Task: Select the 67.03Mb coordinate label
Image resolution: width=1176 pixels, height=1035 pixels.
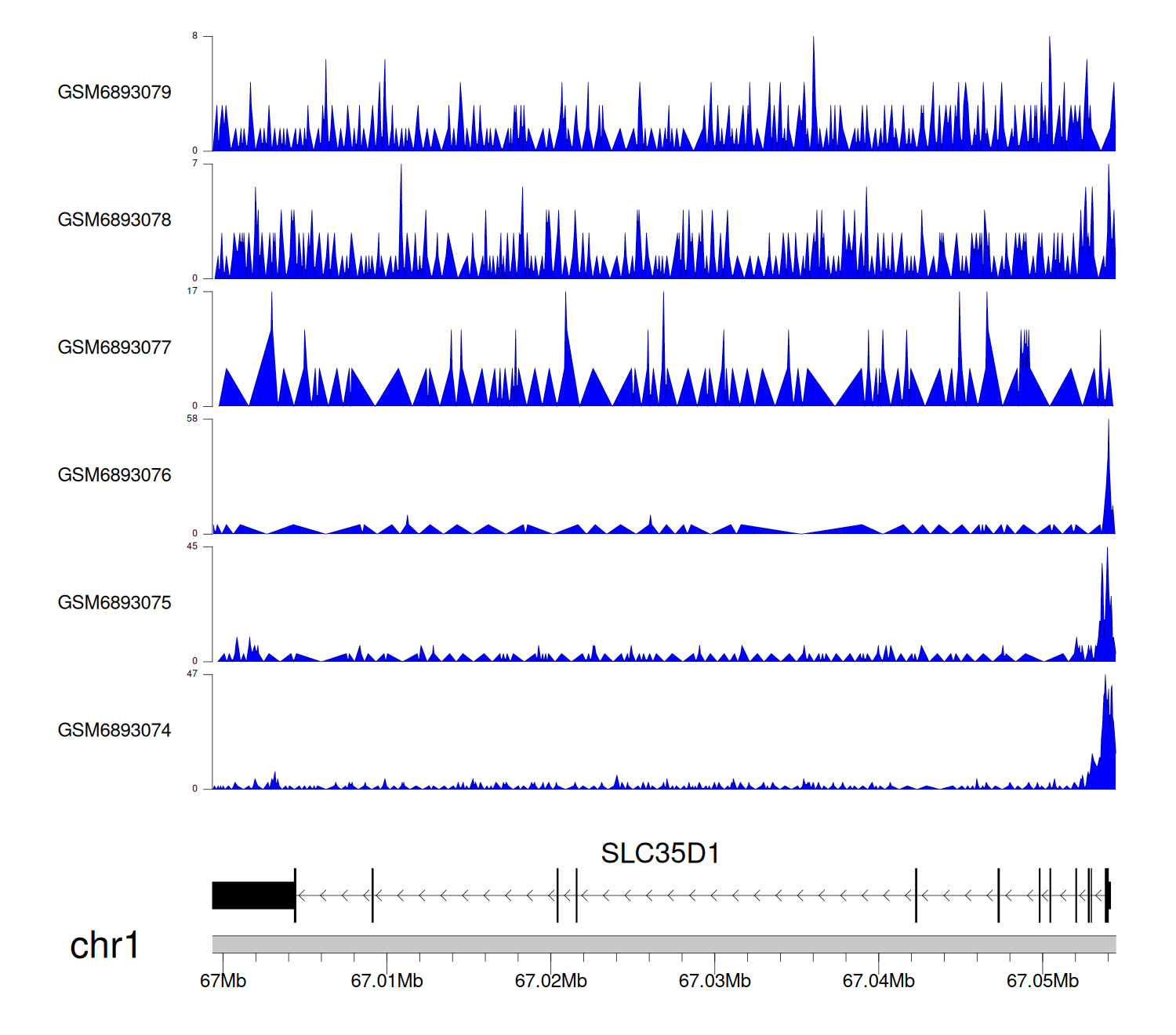Action: 714,981
